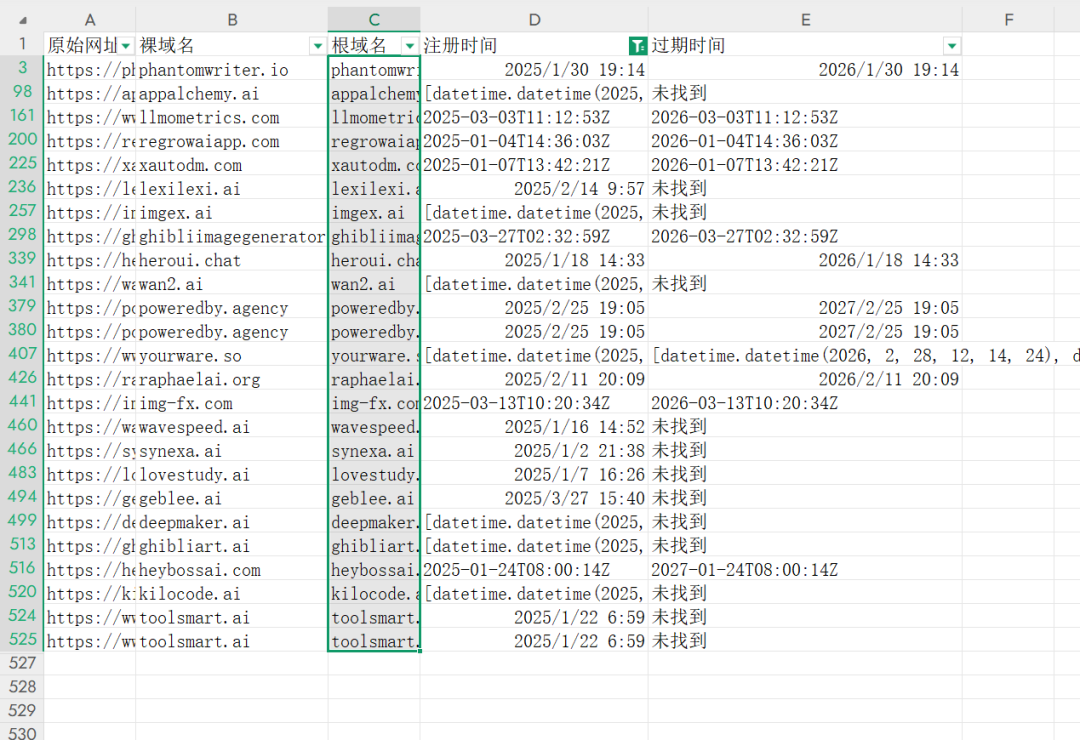This screenshot has width=1080, height=740.
Task: Click registration time 2025/2/14 9:57
Action: [534, 189]
